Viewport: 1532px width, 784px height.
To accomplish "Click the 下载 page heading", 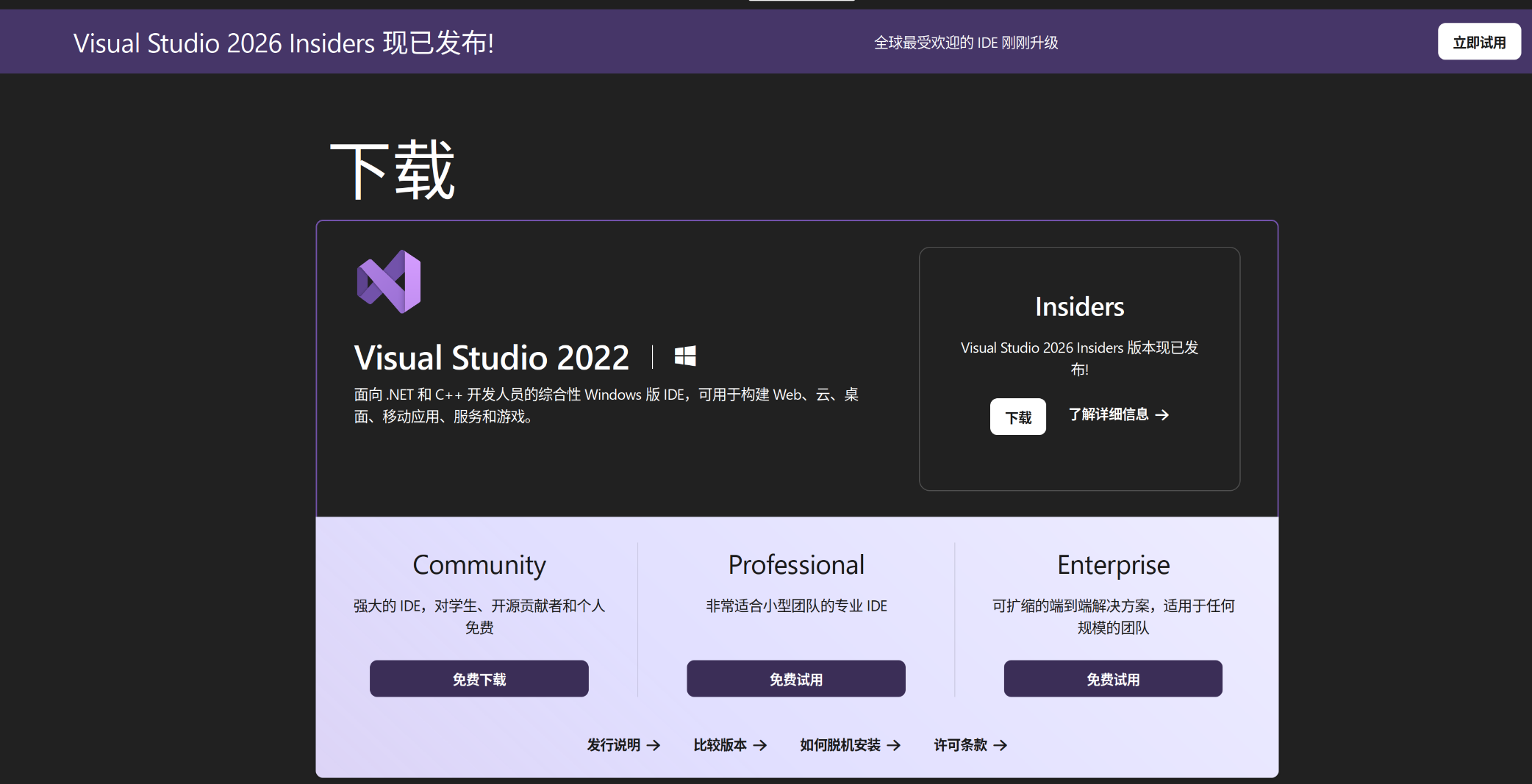I will pos(393,170).
